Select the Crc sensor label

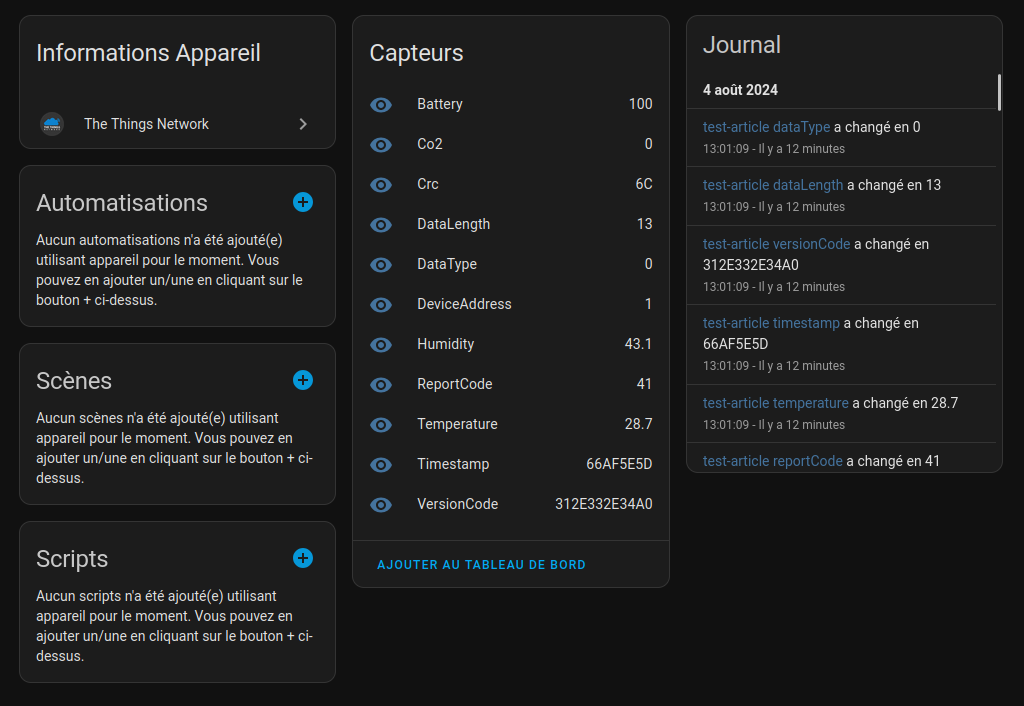click(x=428, y=184)
